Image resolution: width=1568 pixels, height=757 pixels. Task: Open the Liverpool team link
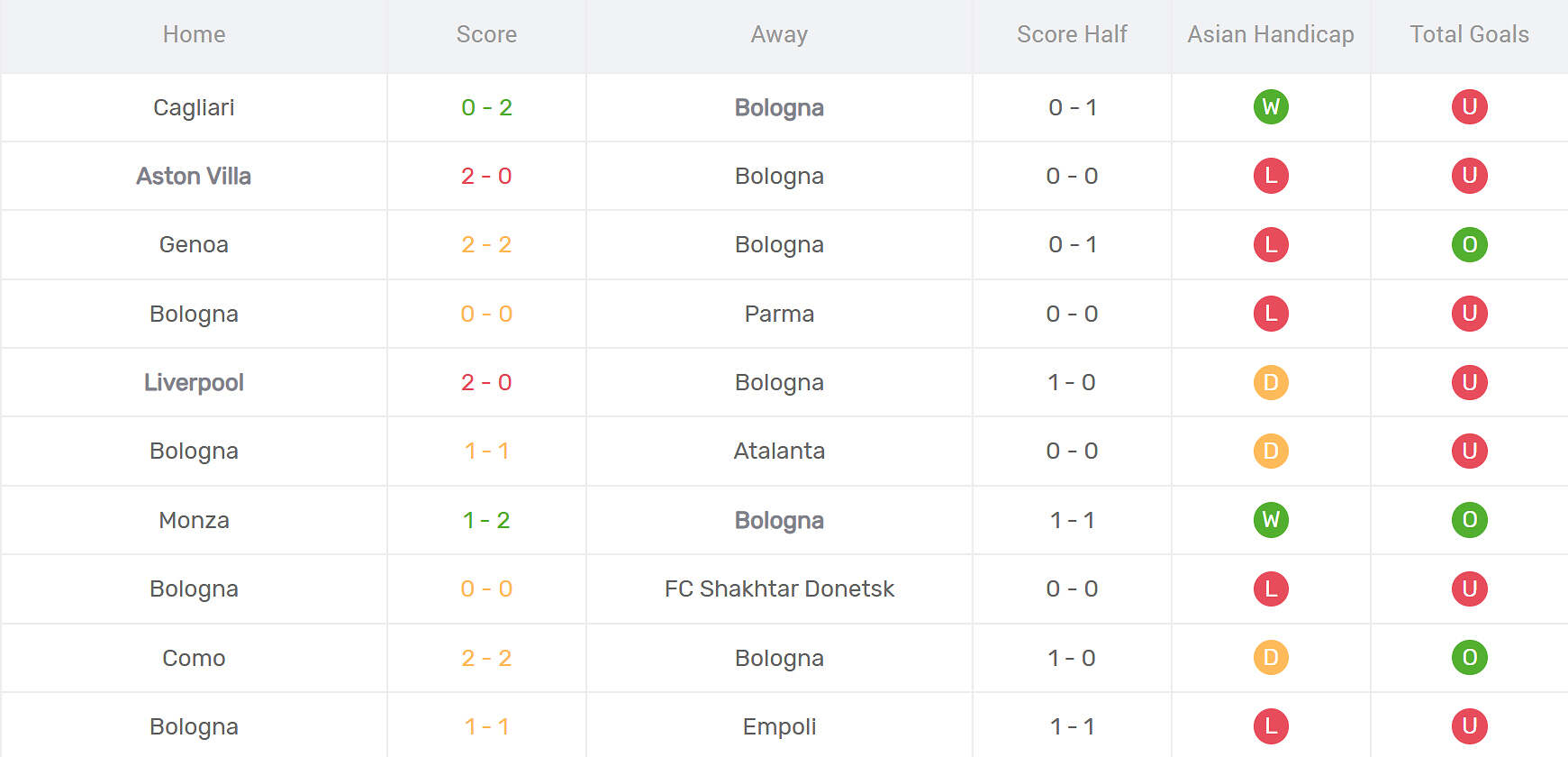[x=194, y=382]
